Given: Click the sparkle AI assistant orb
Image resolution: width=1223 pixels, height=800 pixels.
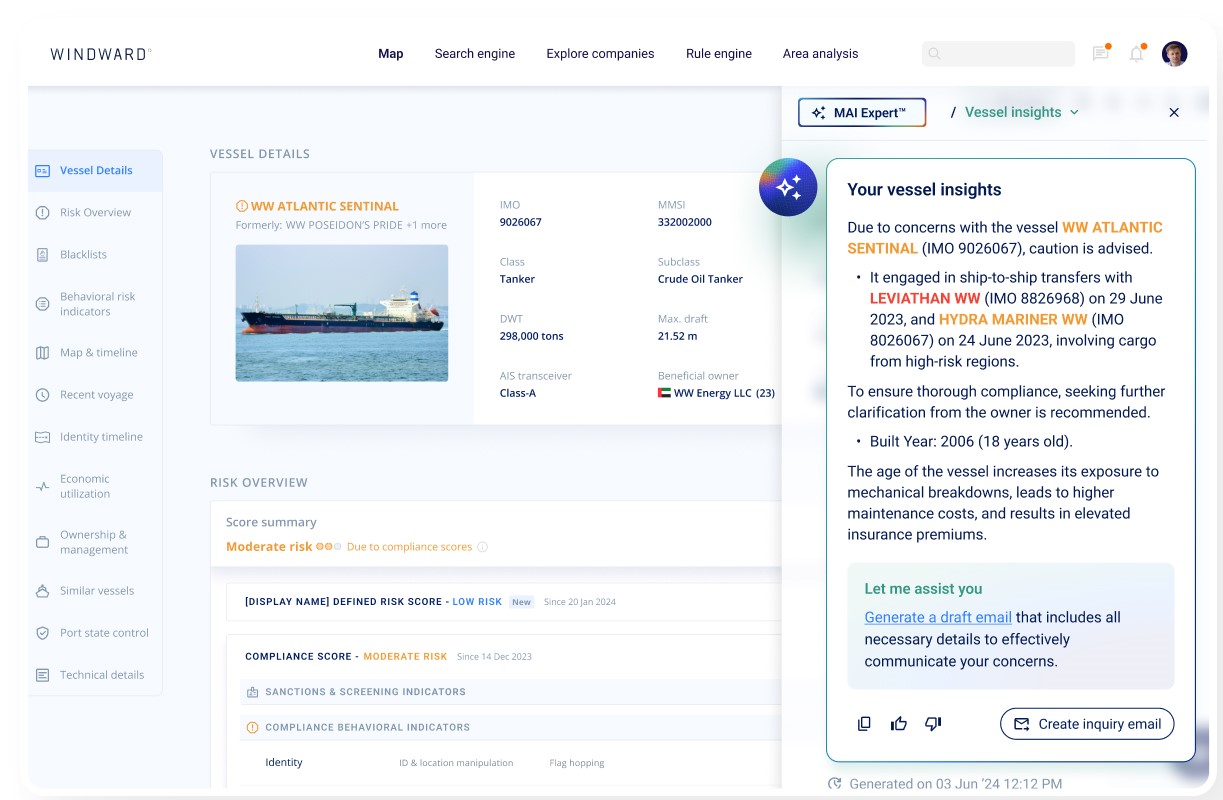Looking at the screenshot, I should pyautogui.click(x=788, y=187).
